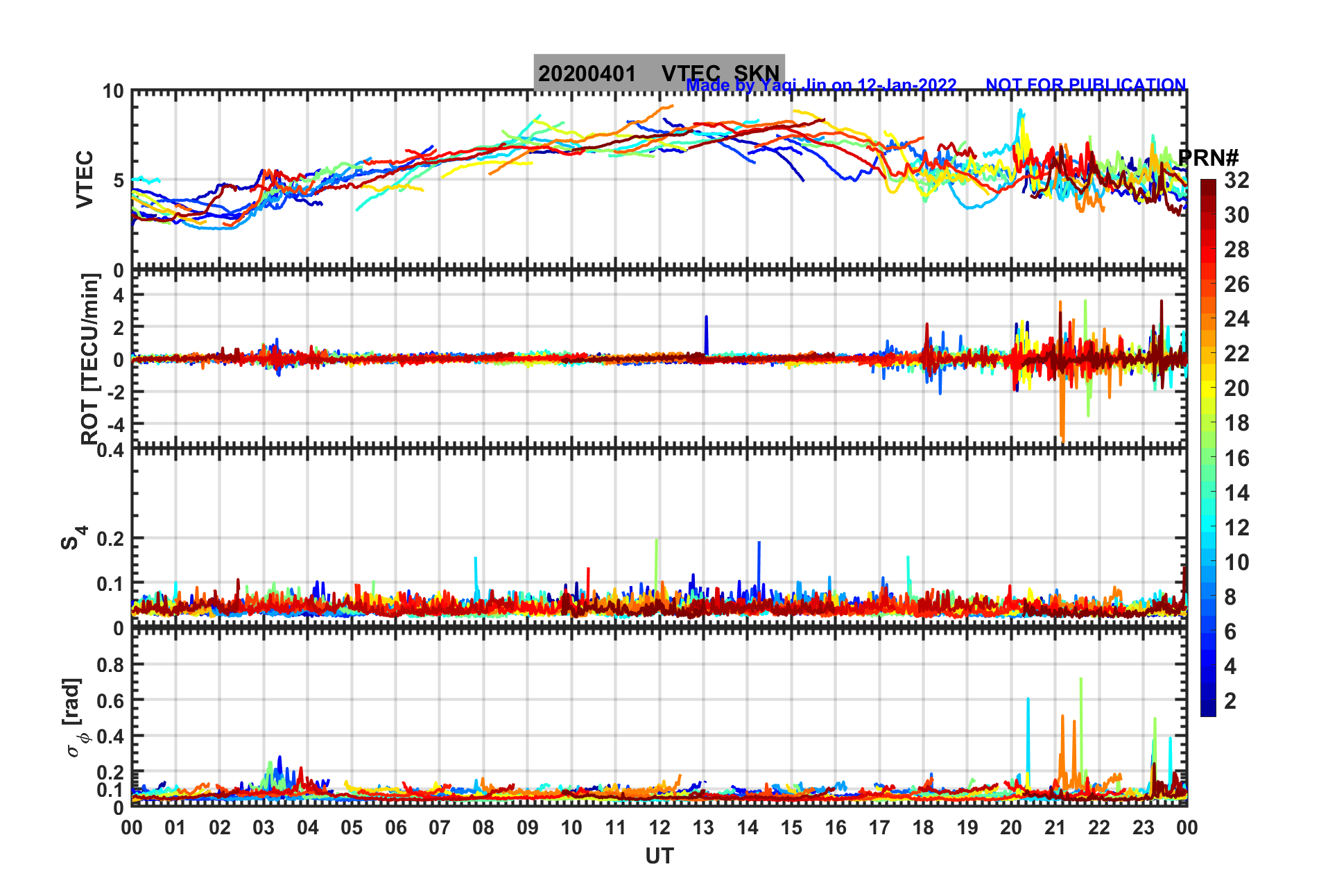Click x-axis tick label 03
This screenshot has width=1319, height=896.
coord(264,827)
